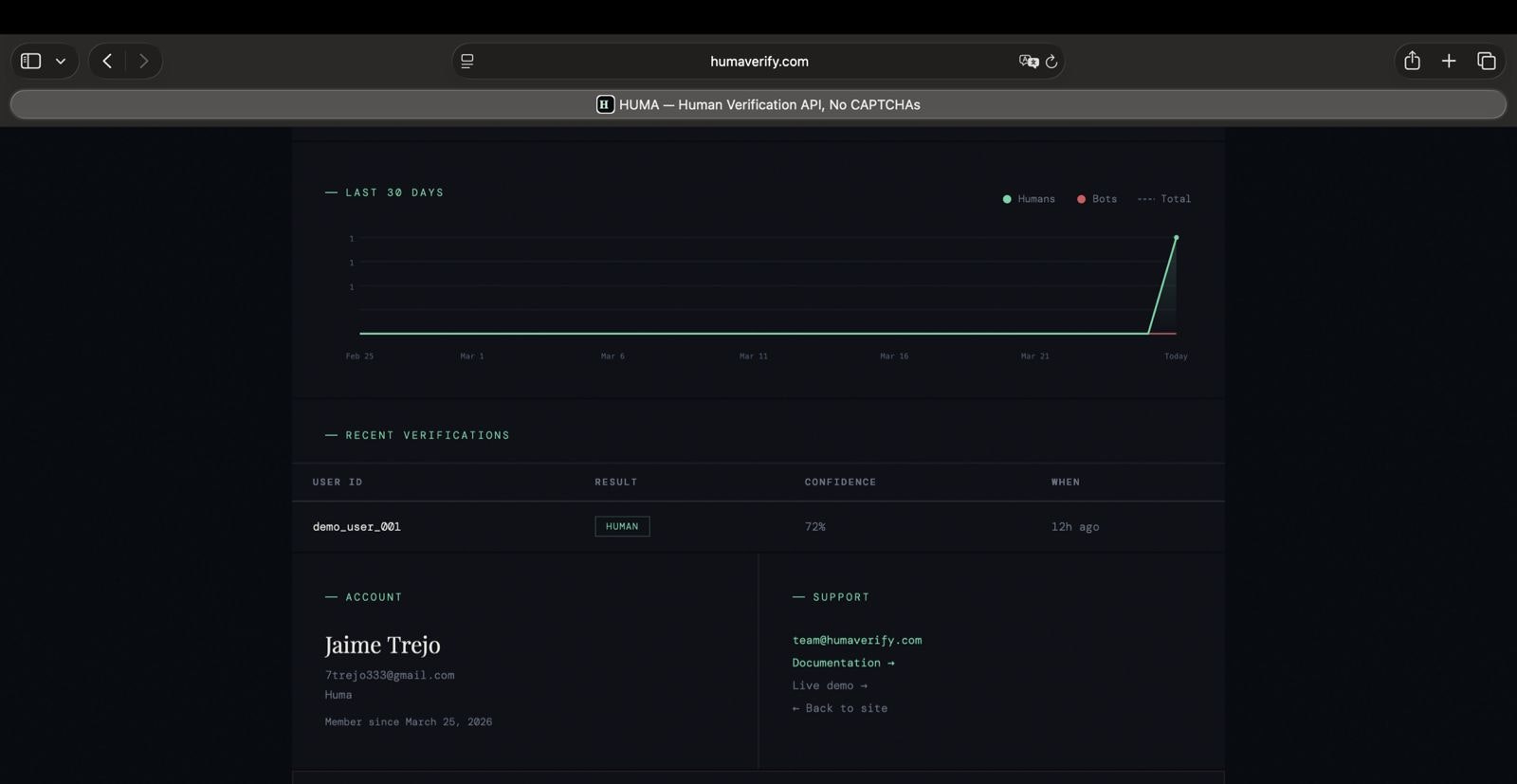Open the Live demo link
The image size is (1517, 784).
click(830, 685)
